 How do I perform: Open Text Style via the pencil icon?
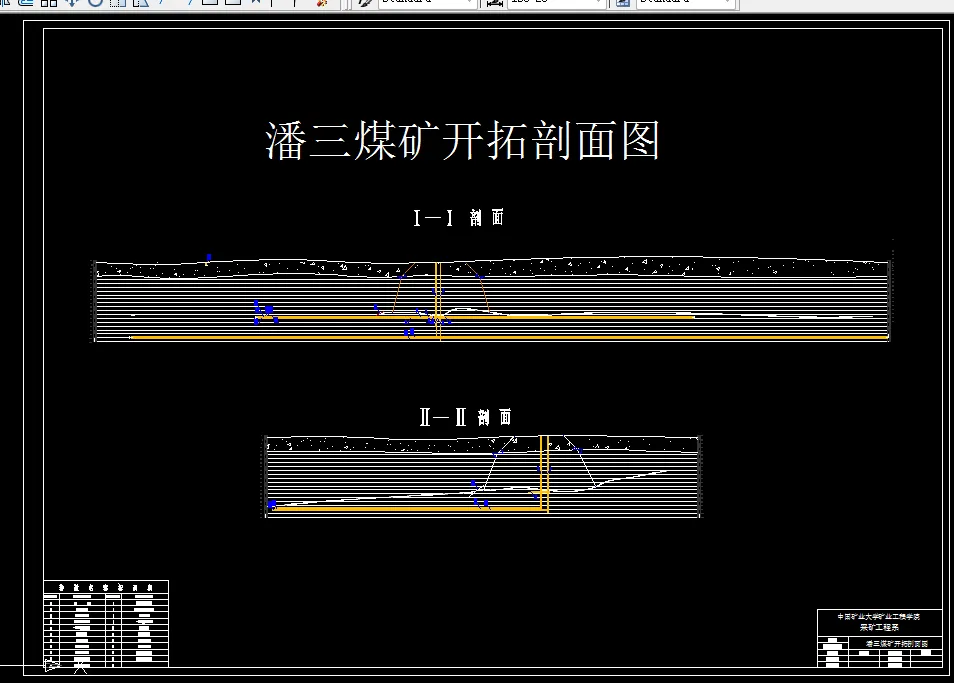point(363,5)
